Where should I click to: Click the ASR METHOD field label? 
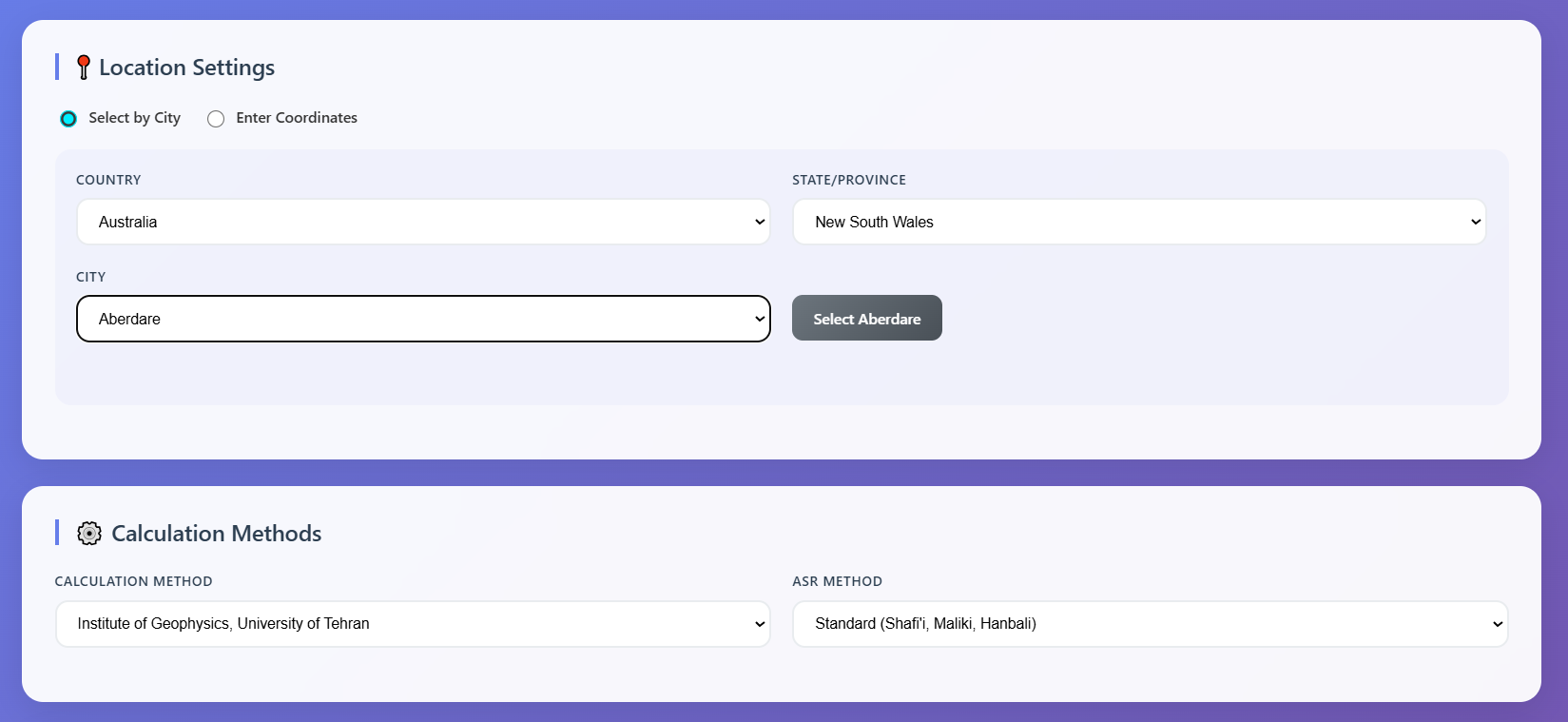pyautogui.click(x=838, y=581)
